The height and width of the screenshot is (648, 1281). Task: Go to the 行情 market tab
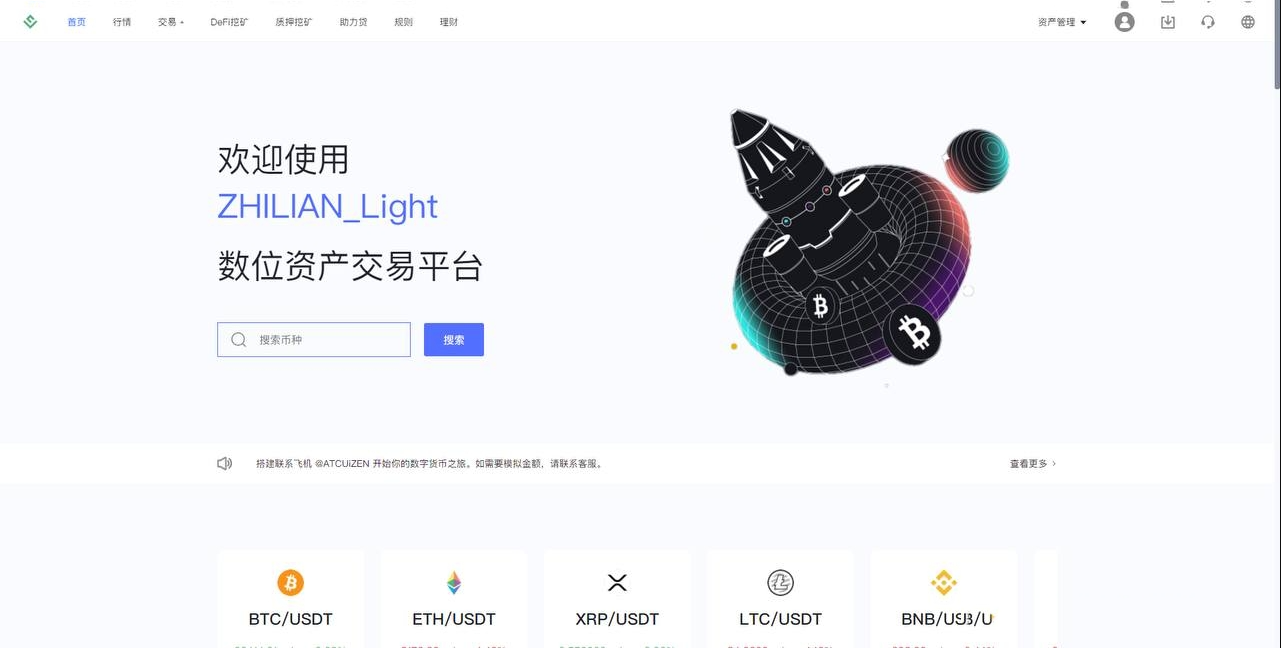click(122, 22)
